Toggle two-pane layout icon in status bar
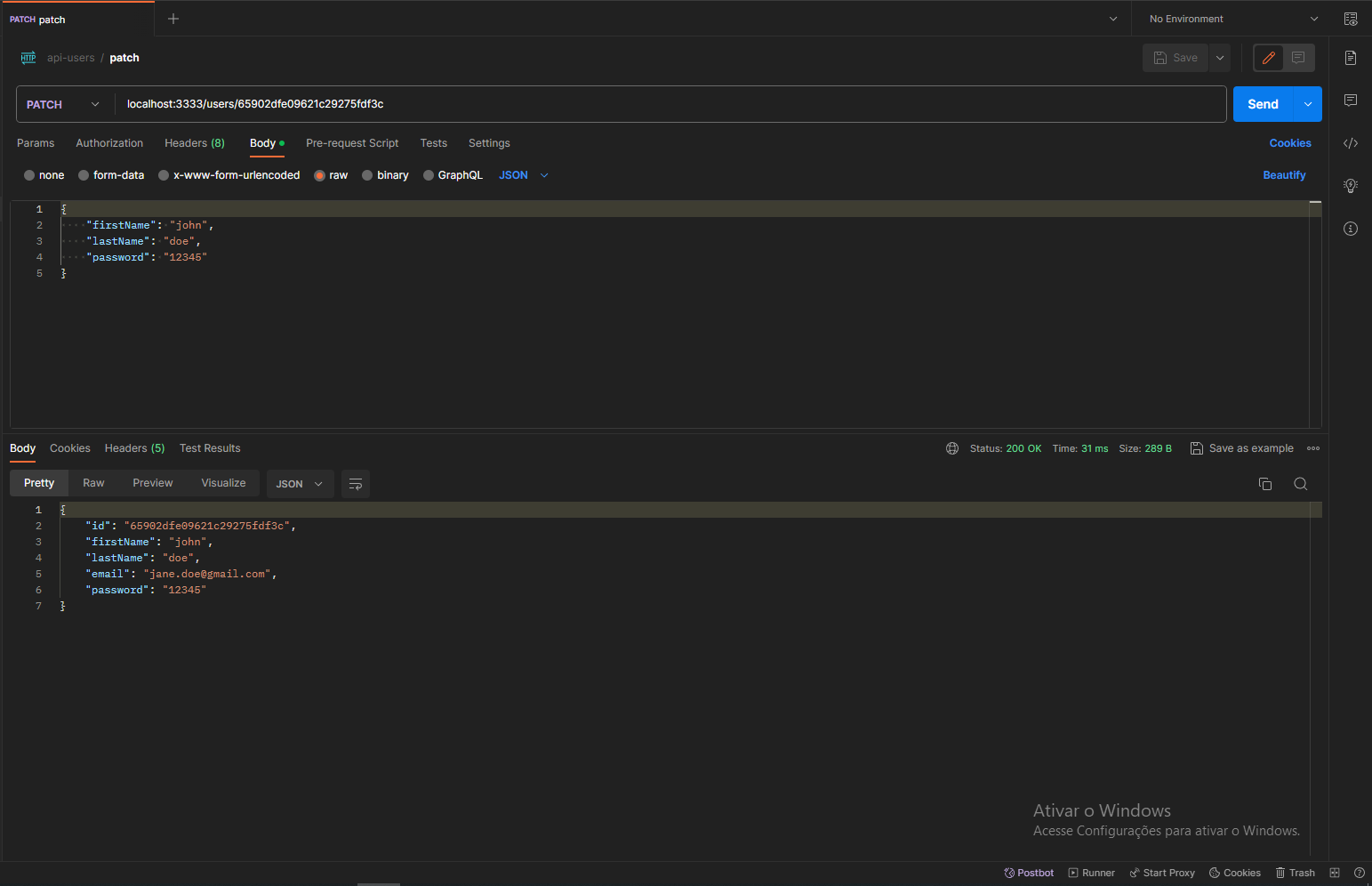This screenshot has width=1372, height=886. pyautogui.click(x=1335, y=873)
